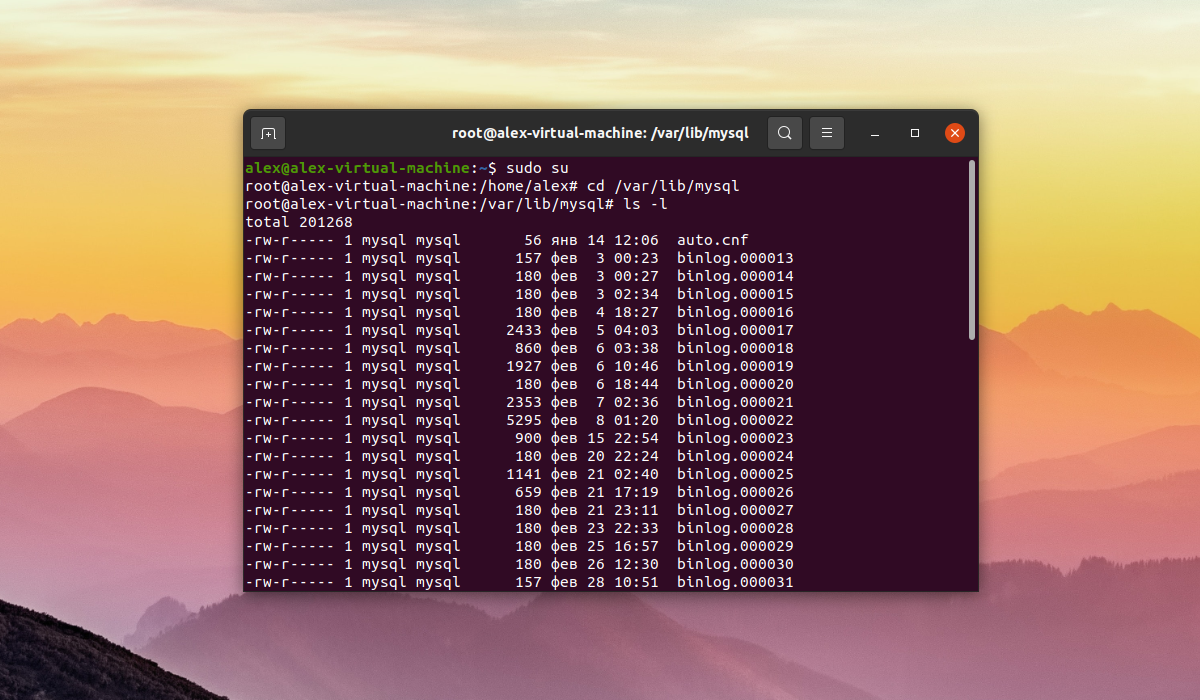
Task: Open the terminal search magnifier
Action: (784, 132)
